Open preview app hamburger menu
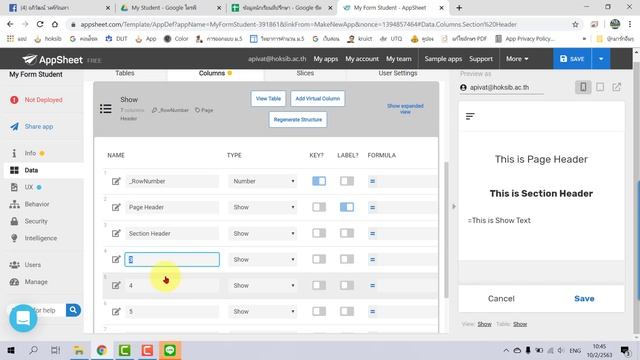The width and height of the screenshot is (640, 360). click(470, 116)
